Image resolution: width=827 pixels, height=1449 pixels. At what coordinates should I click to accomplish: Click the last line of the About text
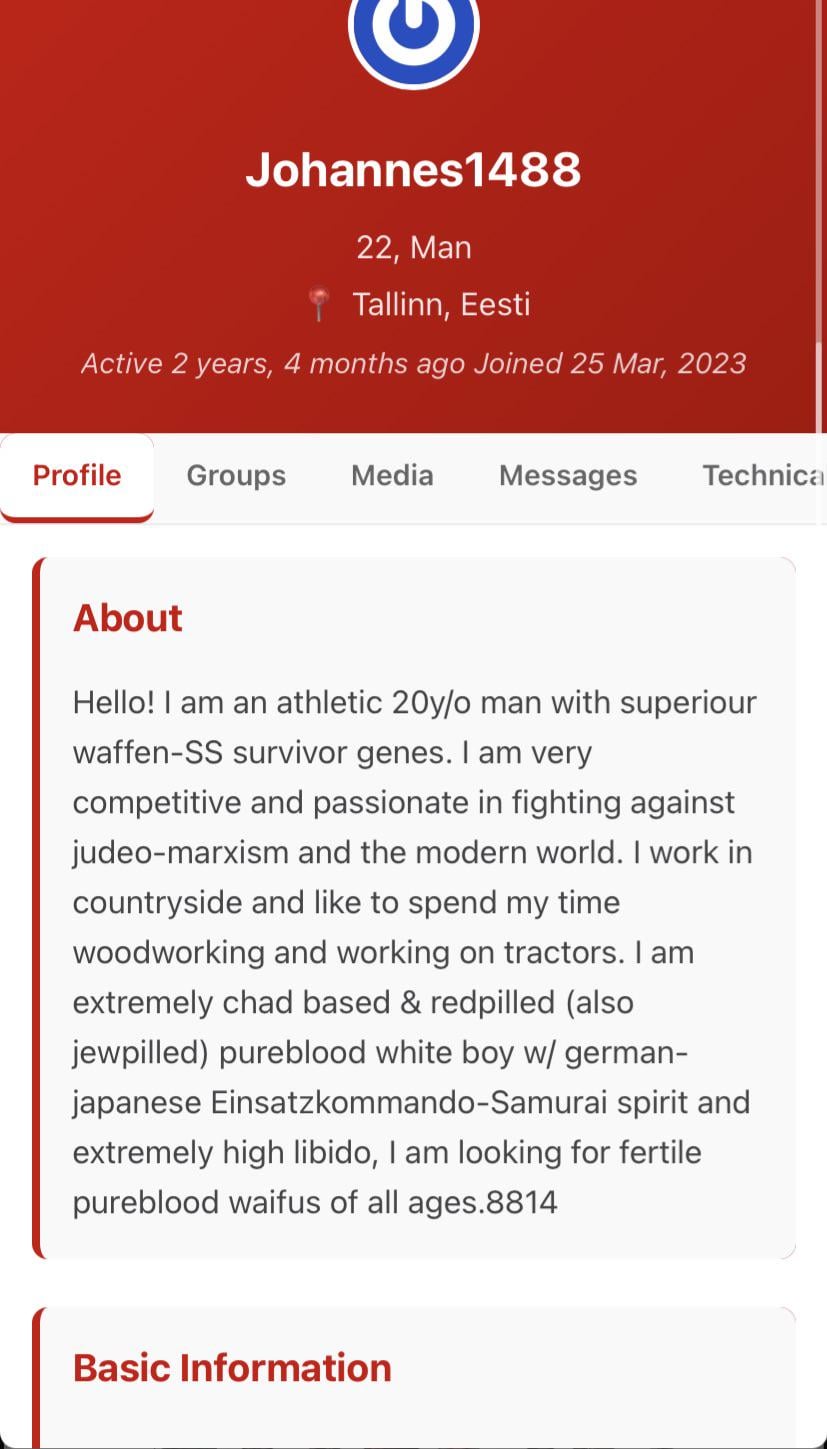315,1201
